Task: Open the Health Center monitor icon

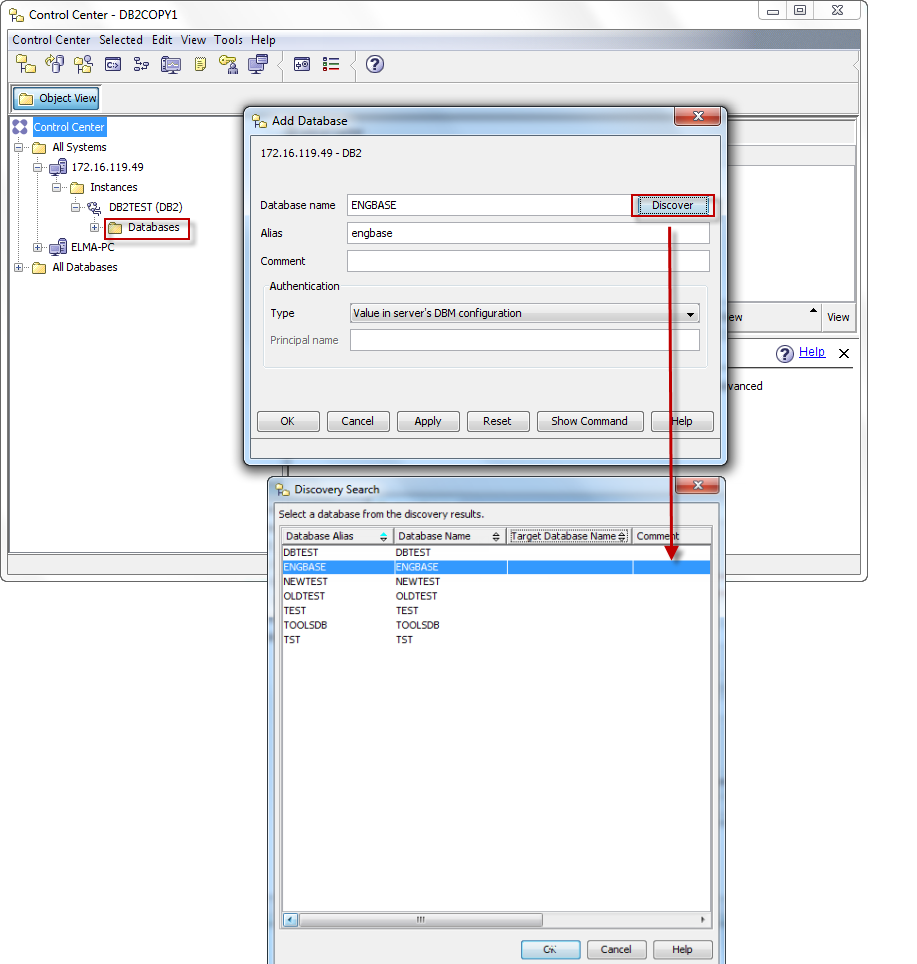Action: click(x=170, y=64)
